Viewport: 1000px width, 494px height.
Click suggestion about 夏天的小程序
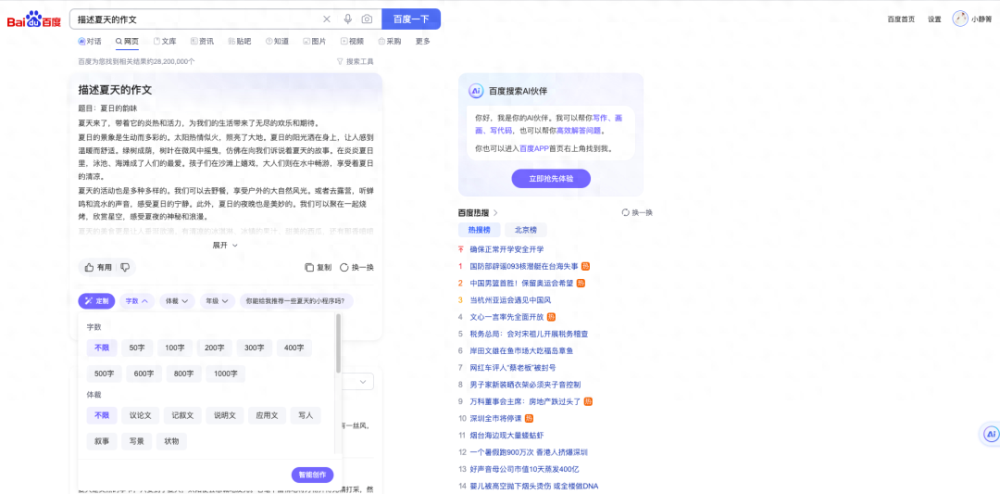pyautogui.click(x=297, y=301)
